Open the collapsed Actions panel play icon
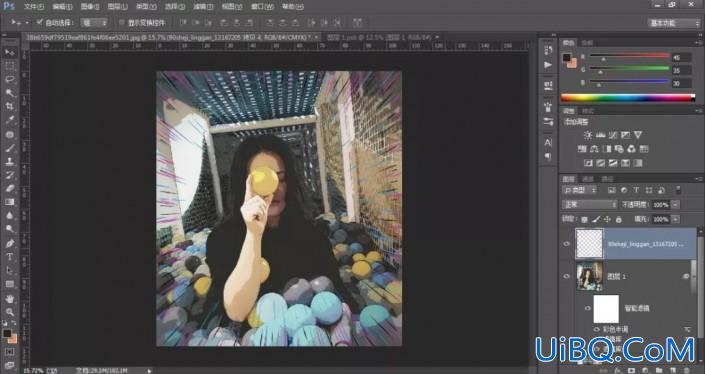Screen dimensions: 705x374 (548, 65)
